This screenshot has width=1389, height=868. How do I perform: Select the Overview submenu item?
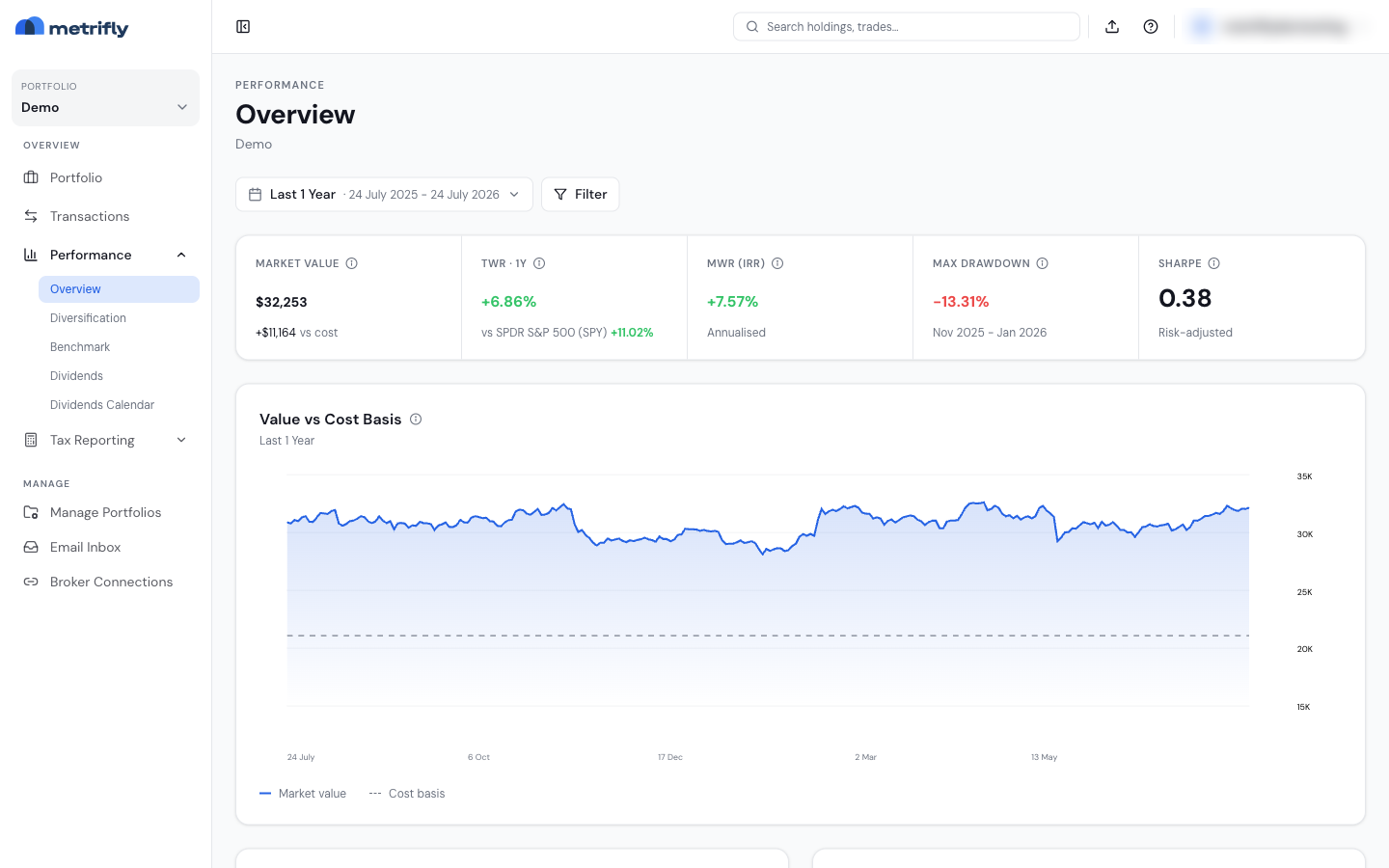click(119, 289)
